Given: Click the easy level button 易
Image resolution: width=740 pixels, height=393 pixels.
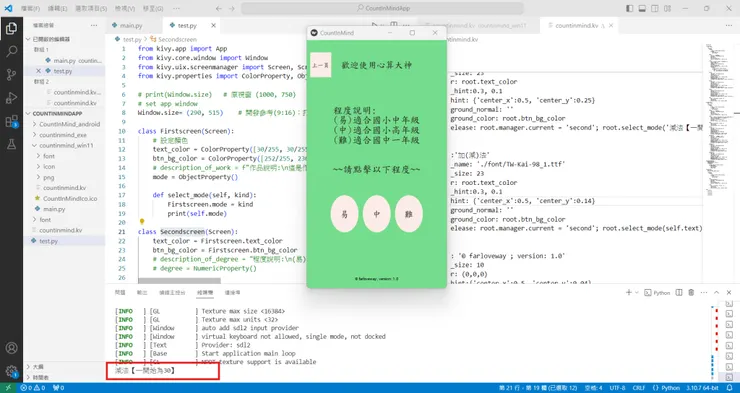Looking at the screenshot, I should 345,214.
